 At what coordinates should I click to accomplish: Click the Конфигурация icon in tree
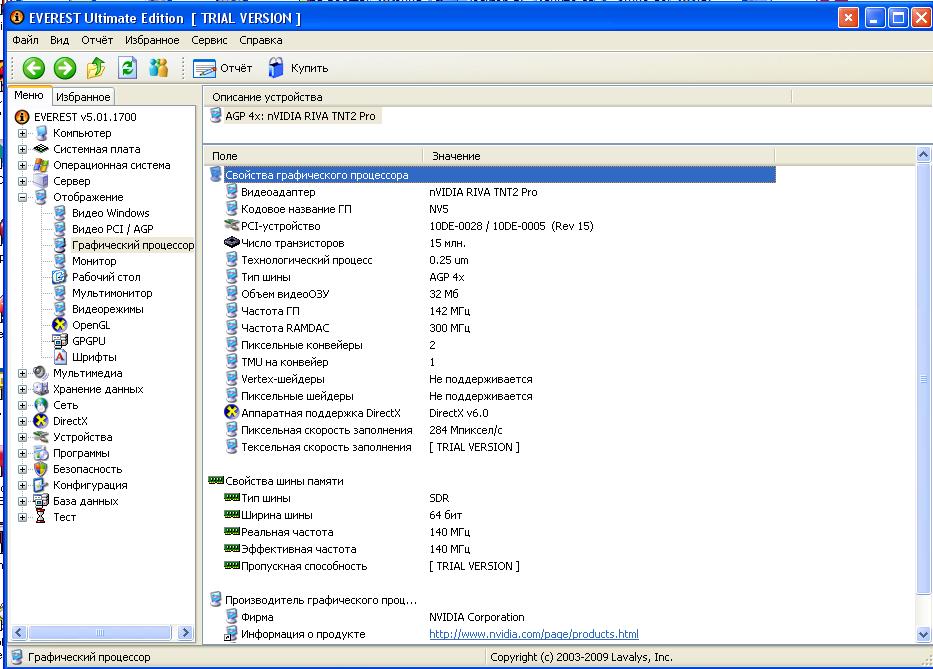(x=40, y=485)
